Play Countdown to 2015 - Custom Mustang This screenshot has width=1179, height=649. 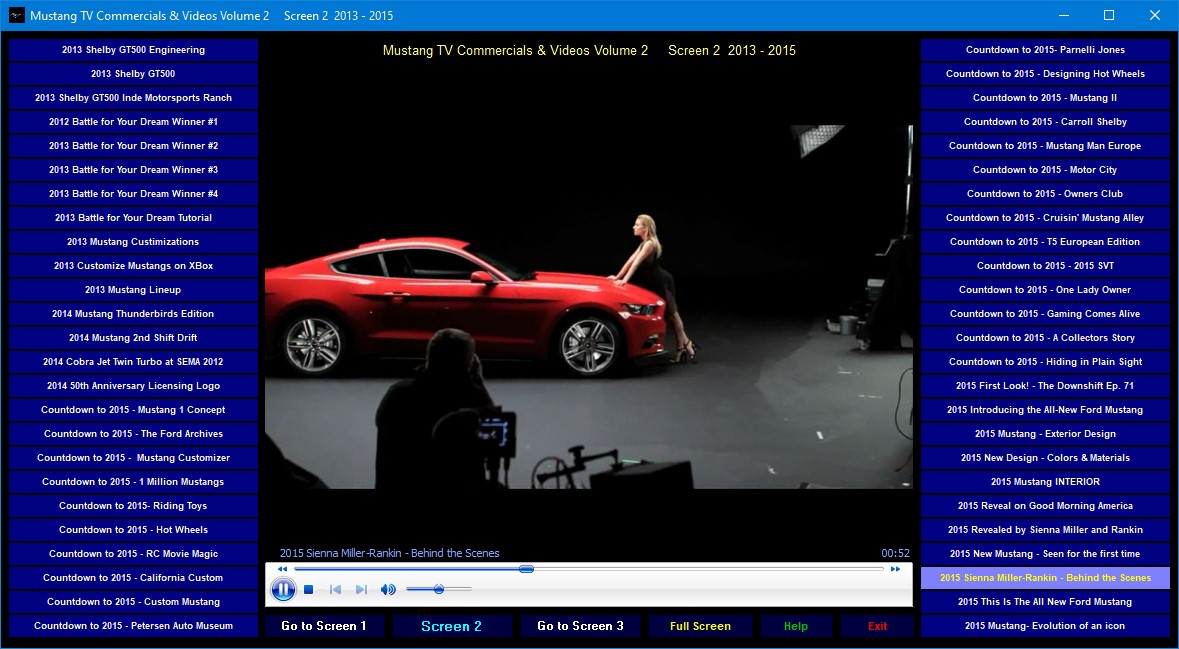point(133,602)
